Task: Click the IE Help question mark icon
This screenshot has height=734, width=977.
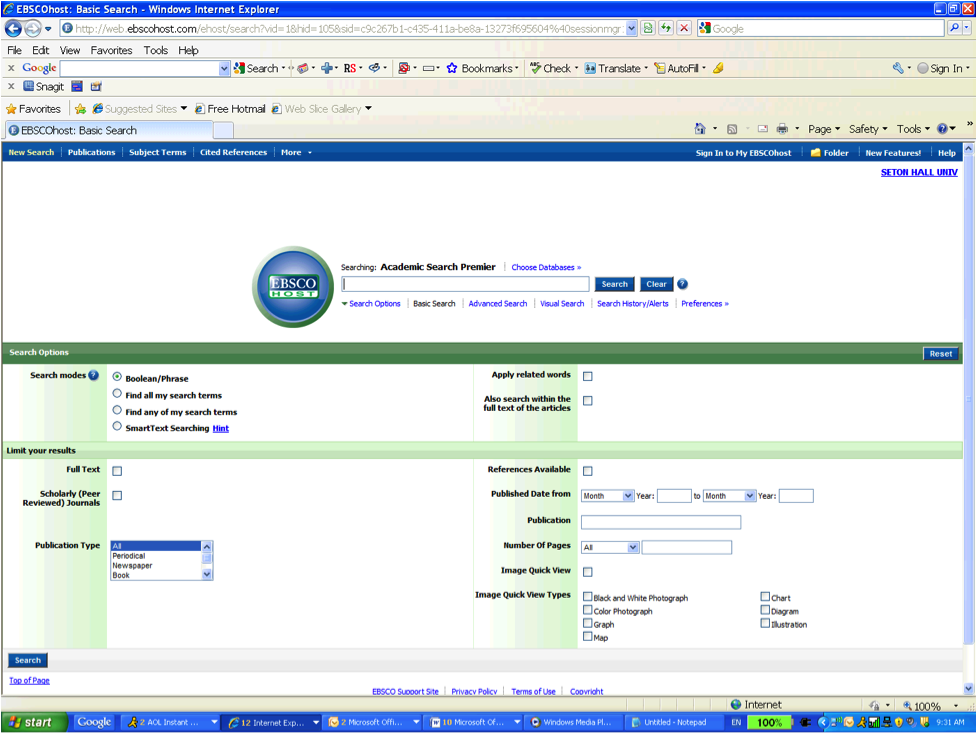Action: (x=943, y=128)
